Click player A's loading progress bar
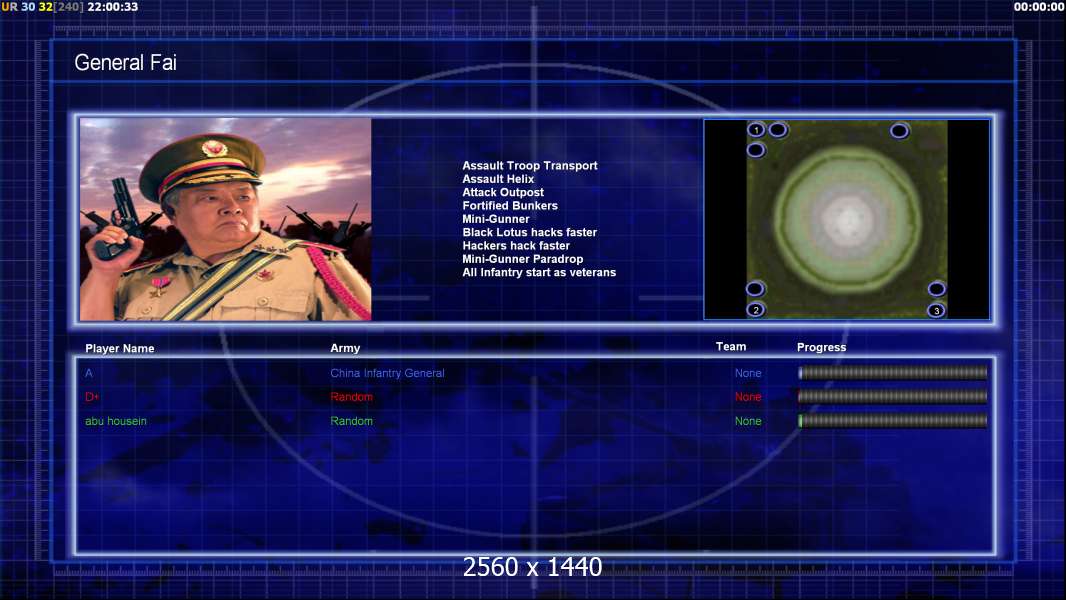This screenshot has height=600, width=1066. coord(893,372)
